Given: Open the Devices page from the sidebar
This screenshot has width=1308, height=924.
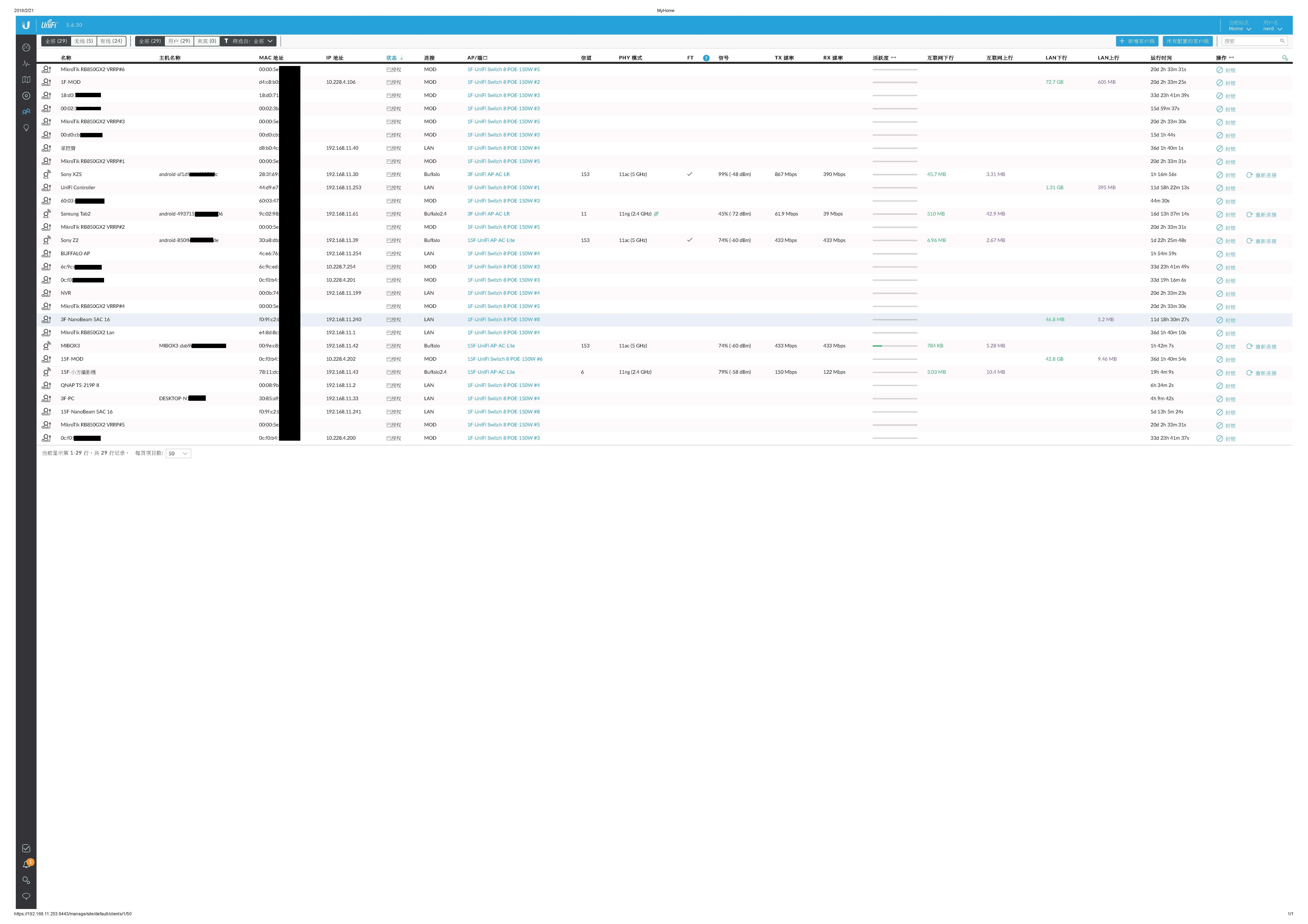Looking at the screenshot, I should pyautogui.click(x=26, y=96).
